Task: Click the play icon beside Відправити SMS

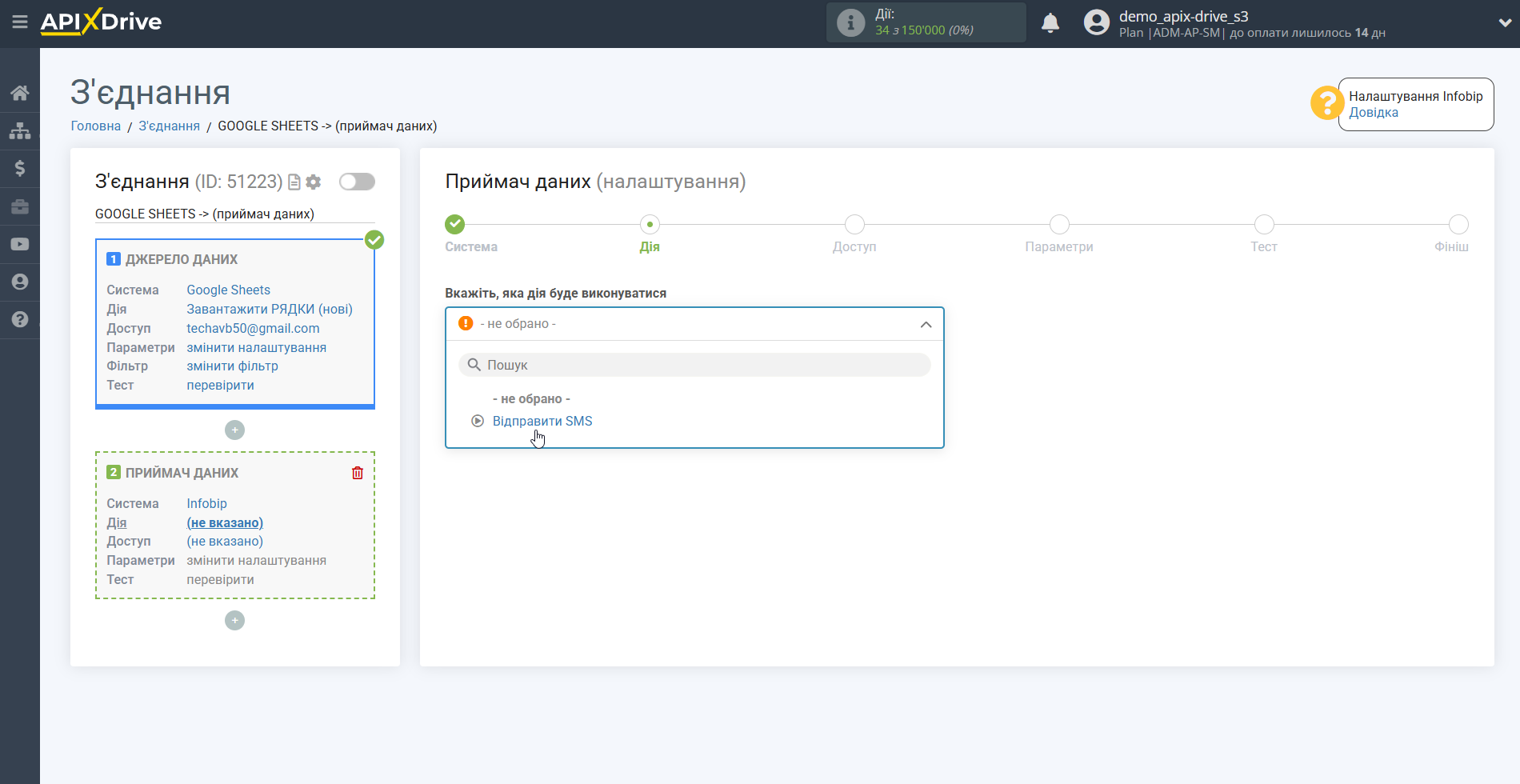Action: 478,421
